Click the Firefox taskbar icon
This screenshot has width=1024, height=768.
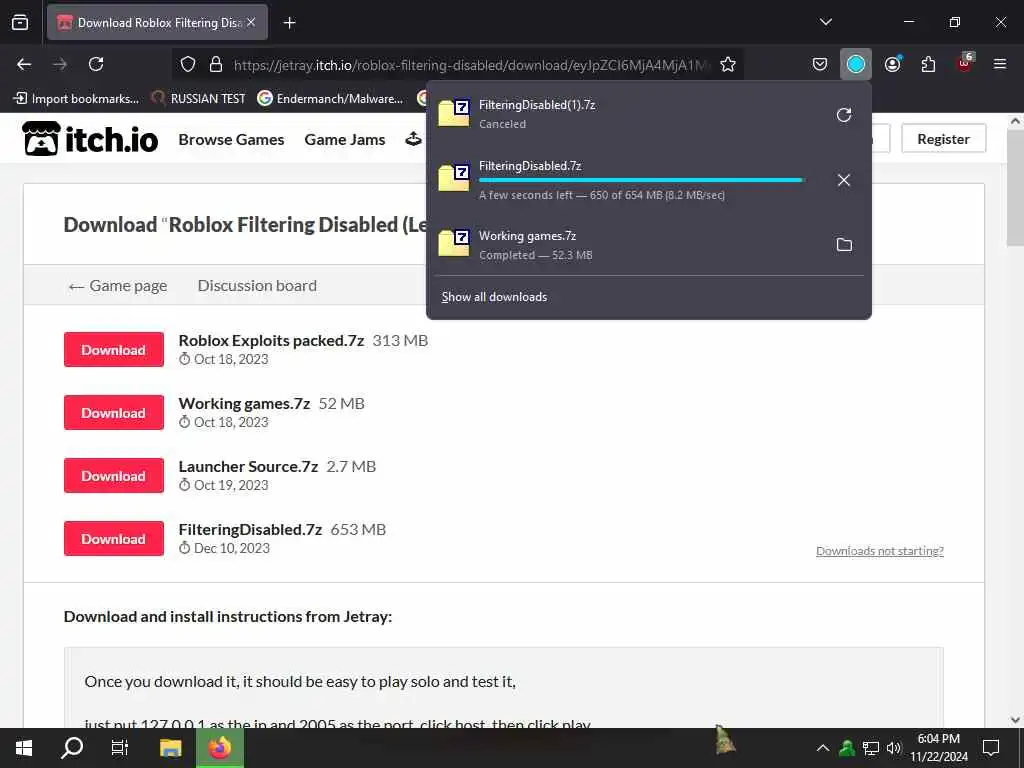pyautogui.click(x=220, y=748)
